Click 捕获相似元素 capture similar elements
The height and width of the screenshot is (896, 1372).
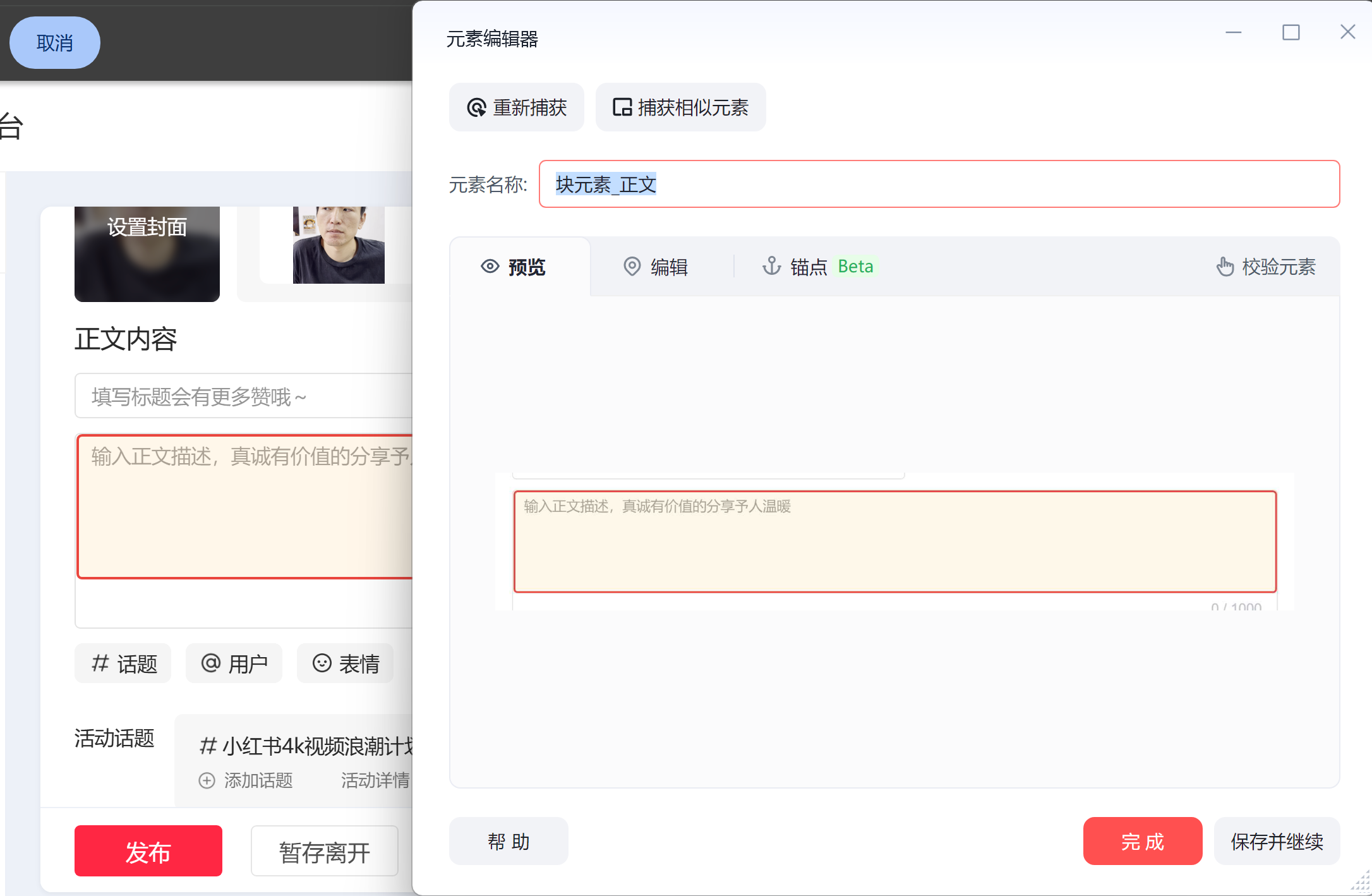point(680,107)
